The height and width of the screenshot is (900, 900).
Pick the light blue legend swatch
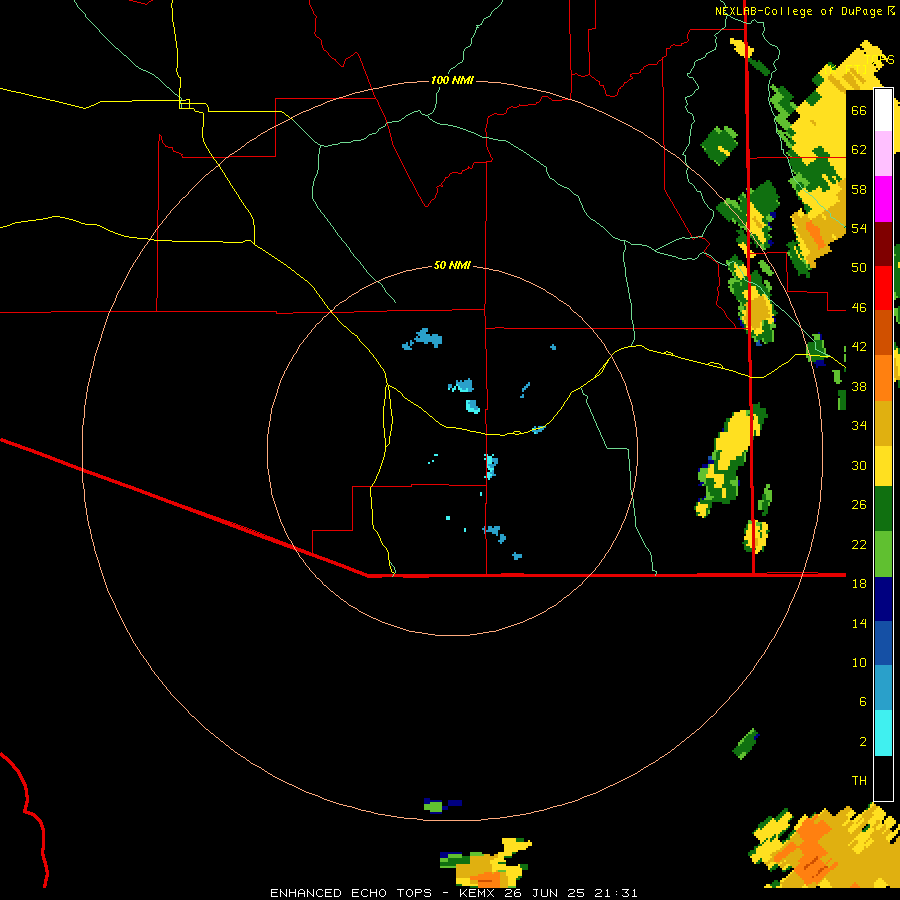883,688
